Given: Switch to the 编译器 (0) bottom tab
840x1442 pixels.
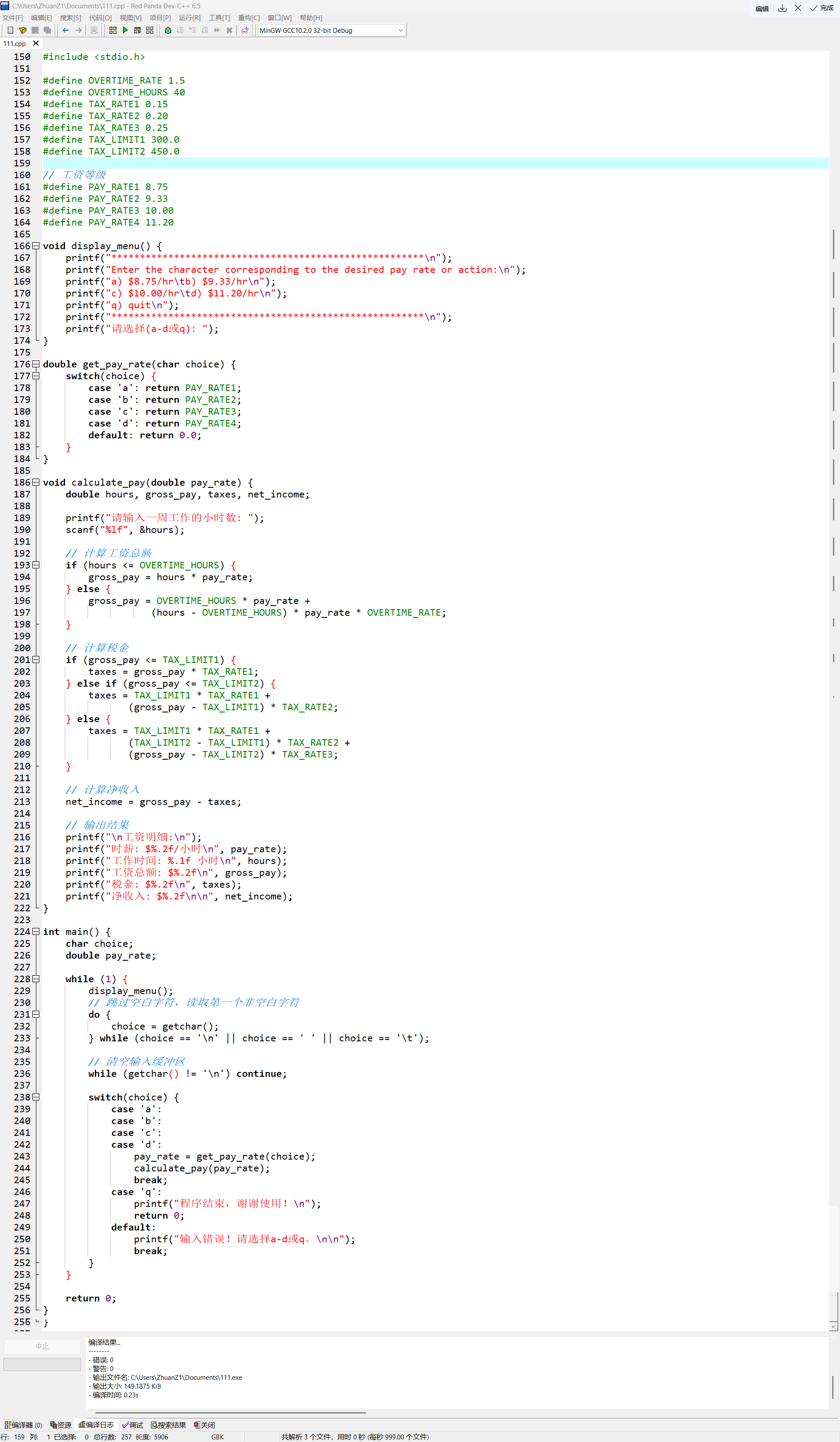Looking at the screenshot, I should pos(24,1425).
